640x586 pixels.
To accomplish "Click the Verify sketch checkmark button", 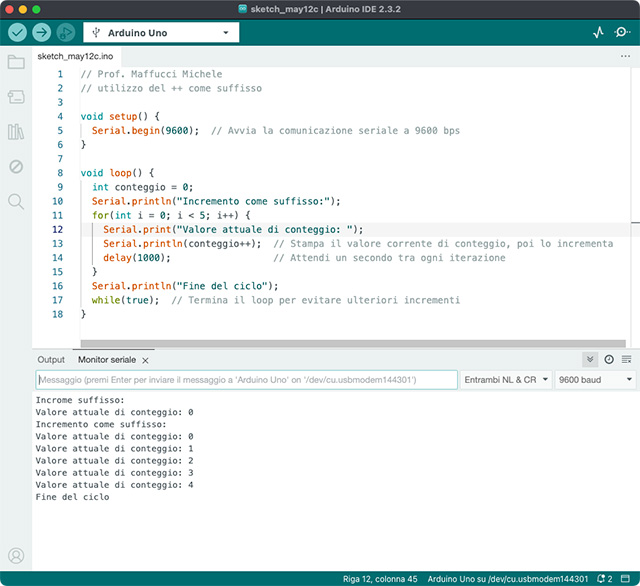I will (17, 33).
